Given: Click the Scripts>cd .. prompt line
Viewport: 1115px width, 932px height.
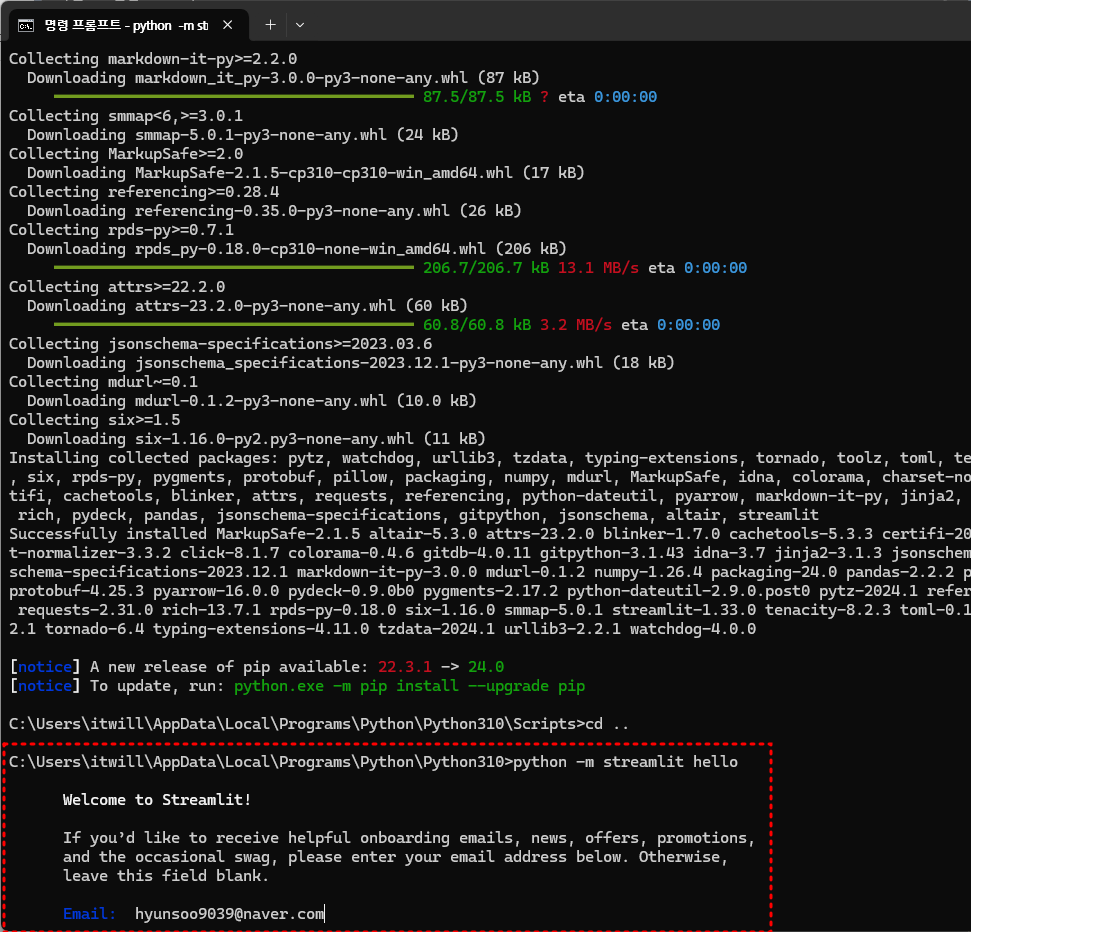Looking at the screenshot, I should click(x=319, y=724).
